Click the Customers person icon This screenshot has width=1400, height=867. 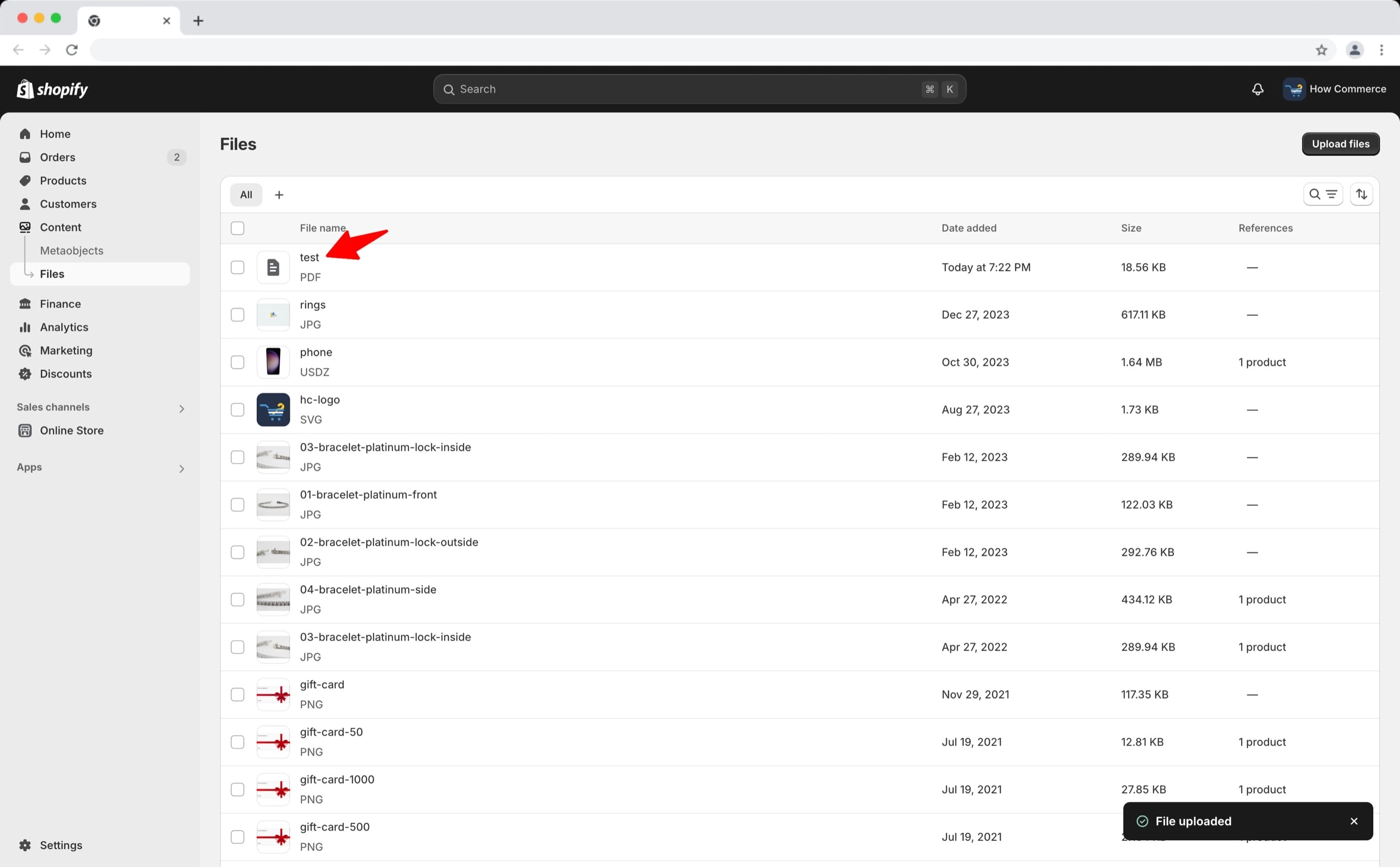(x=25, y=204)
